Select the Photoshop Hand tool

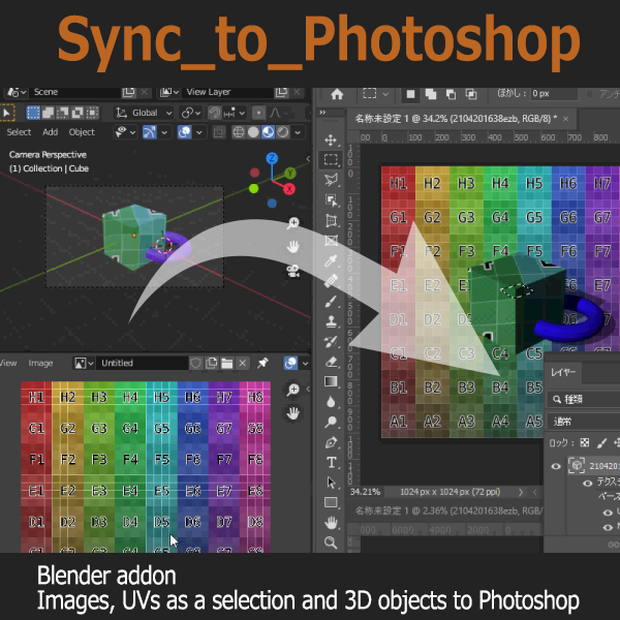pos(331,523)
